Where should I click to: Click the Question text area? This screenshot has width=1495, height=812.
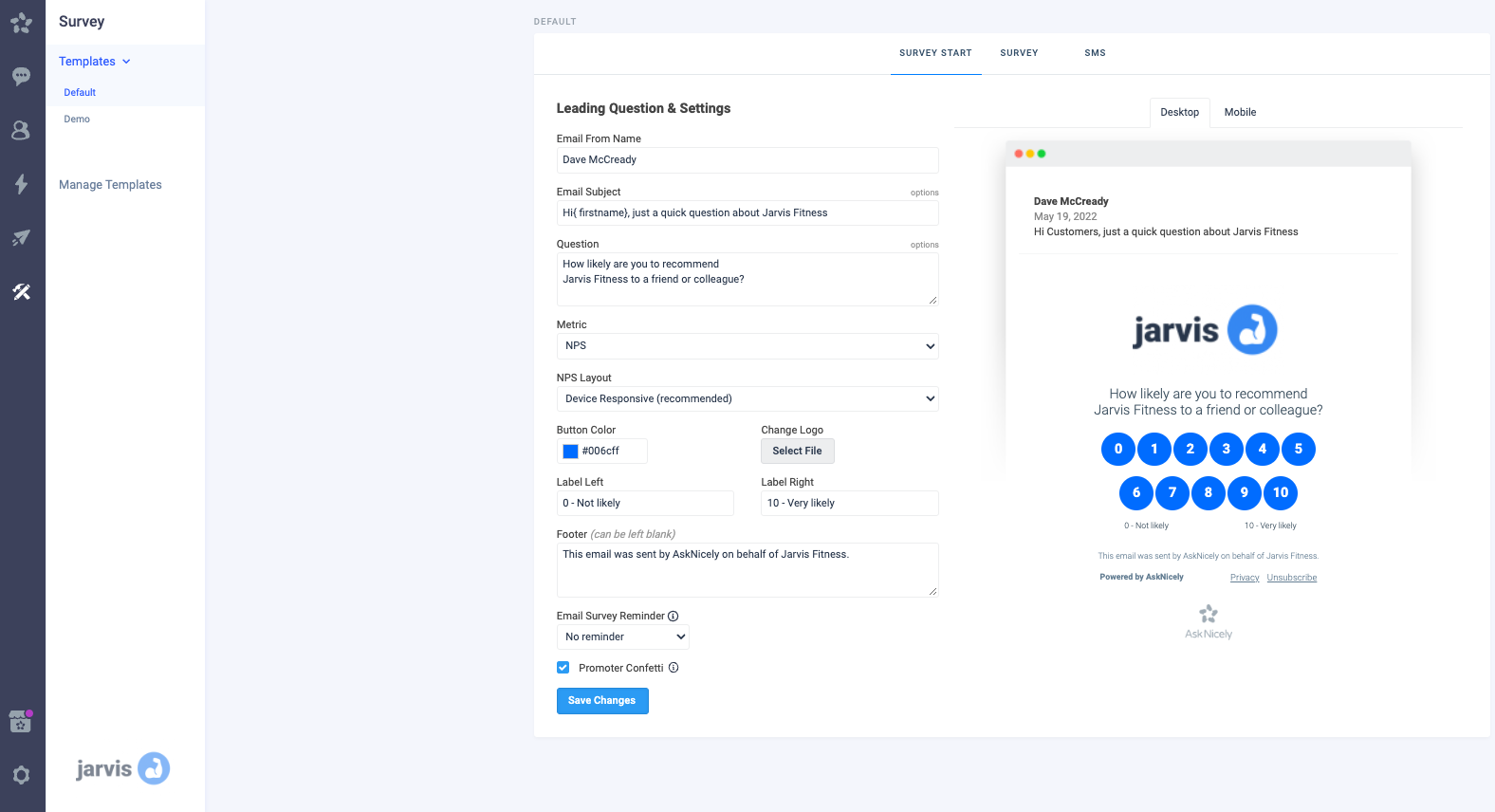[x=747, y=279]
